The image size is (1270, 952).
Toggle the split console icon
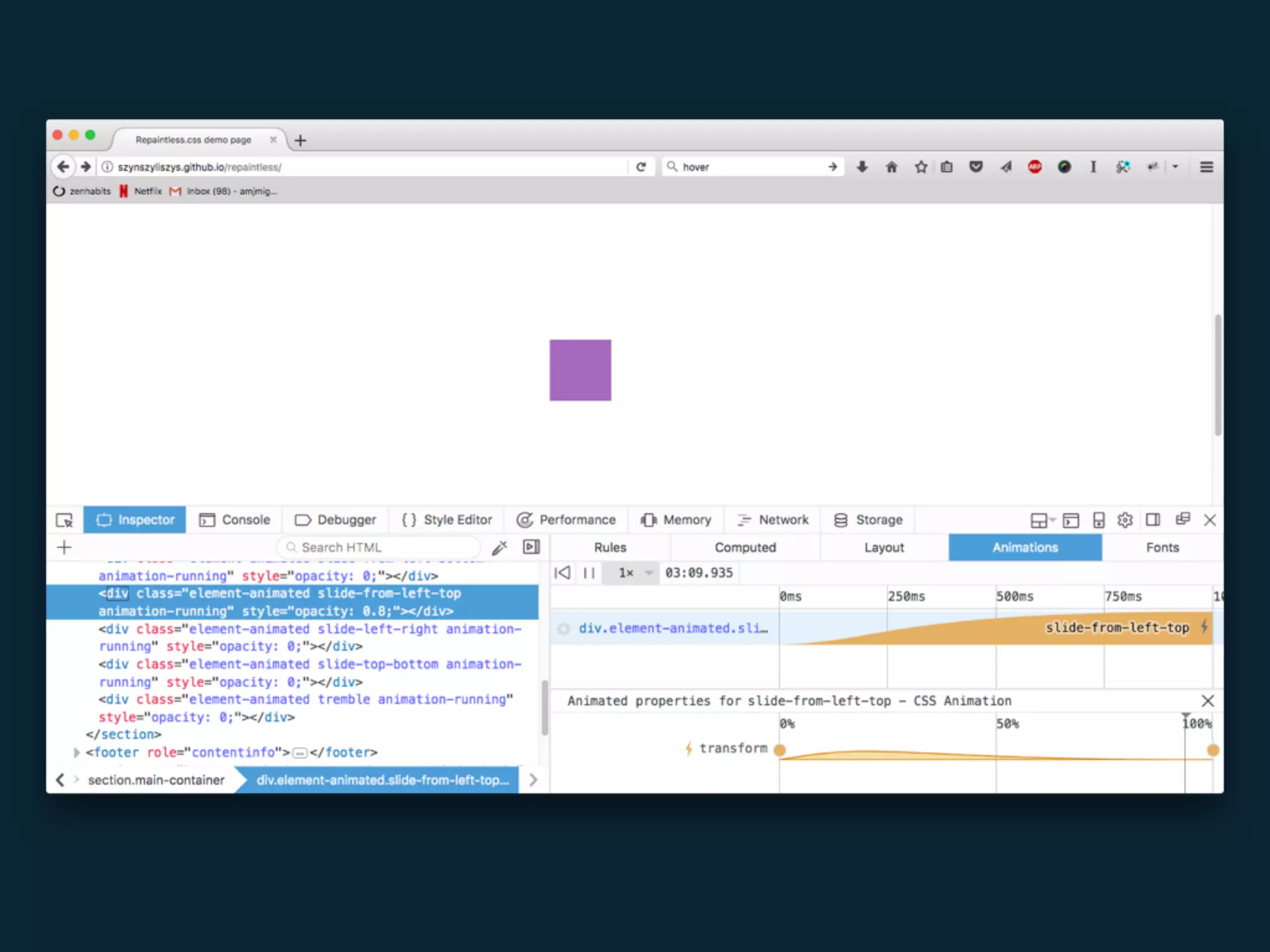1070,520
